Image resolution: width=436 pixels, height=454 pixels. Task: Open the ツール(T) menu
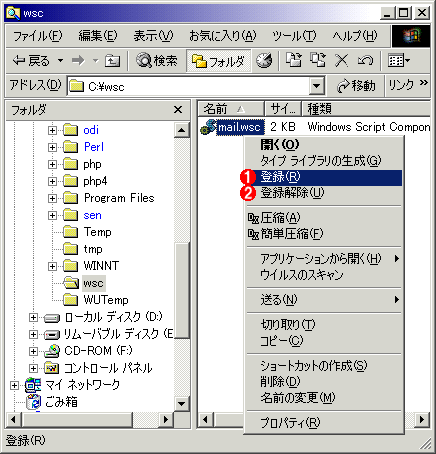(294, 36)
